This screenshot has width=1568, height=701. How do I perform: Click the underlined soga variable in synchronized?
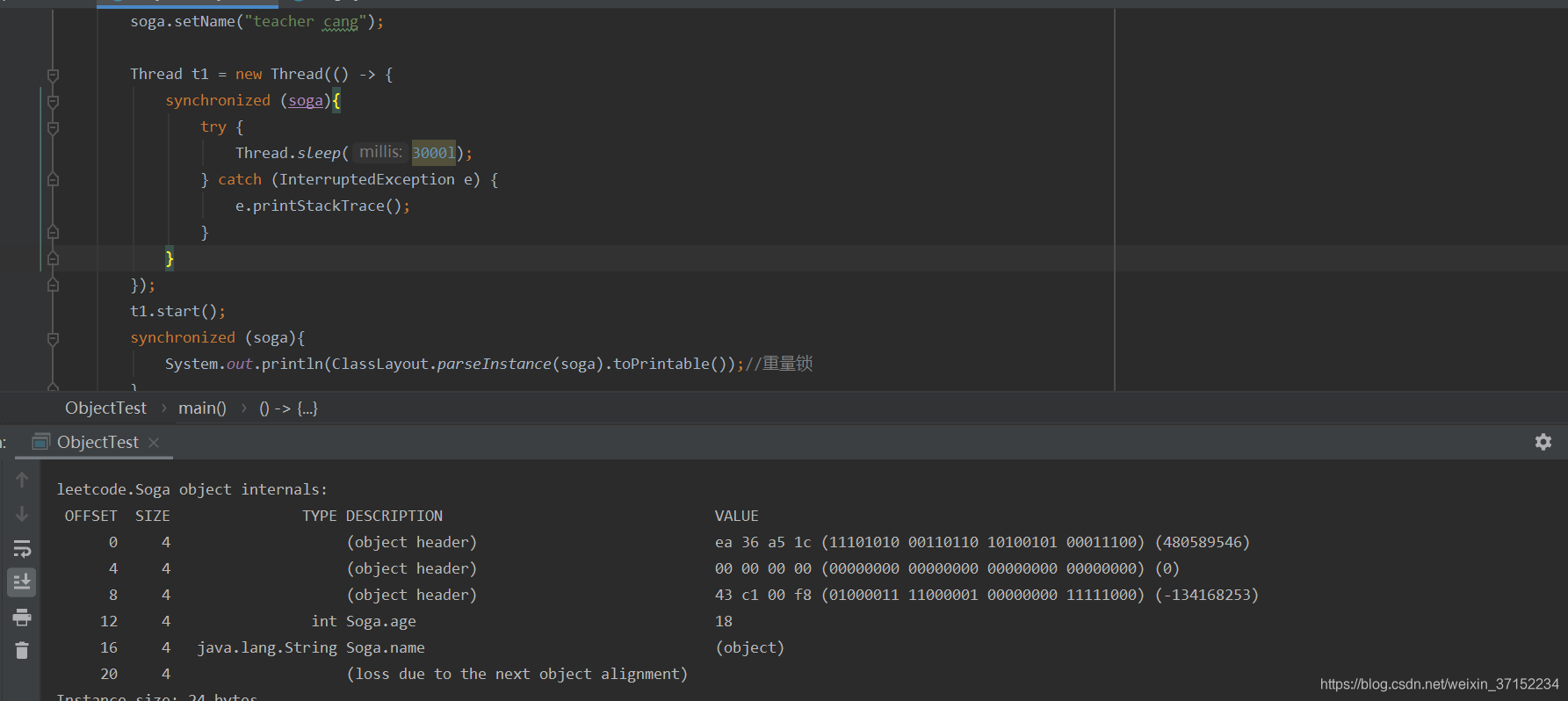pyautogui.click(x=306, y=100)
